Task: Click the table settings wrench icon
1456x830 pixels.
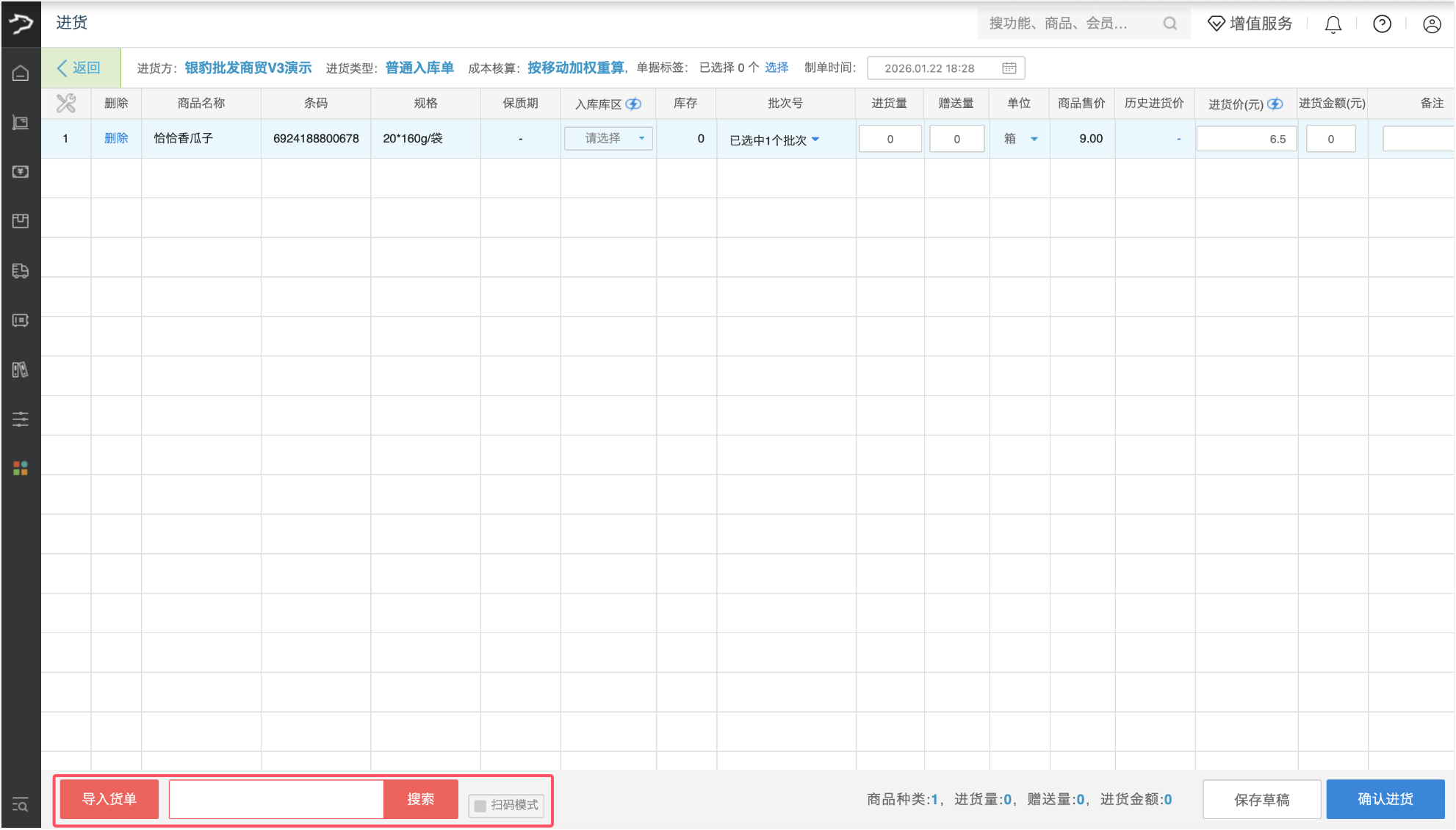Action: click(66, 104)
